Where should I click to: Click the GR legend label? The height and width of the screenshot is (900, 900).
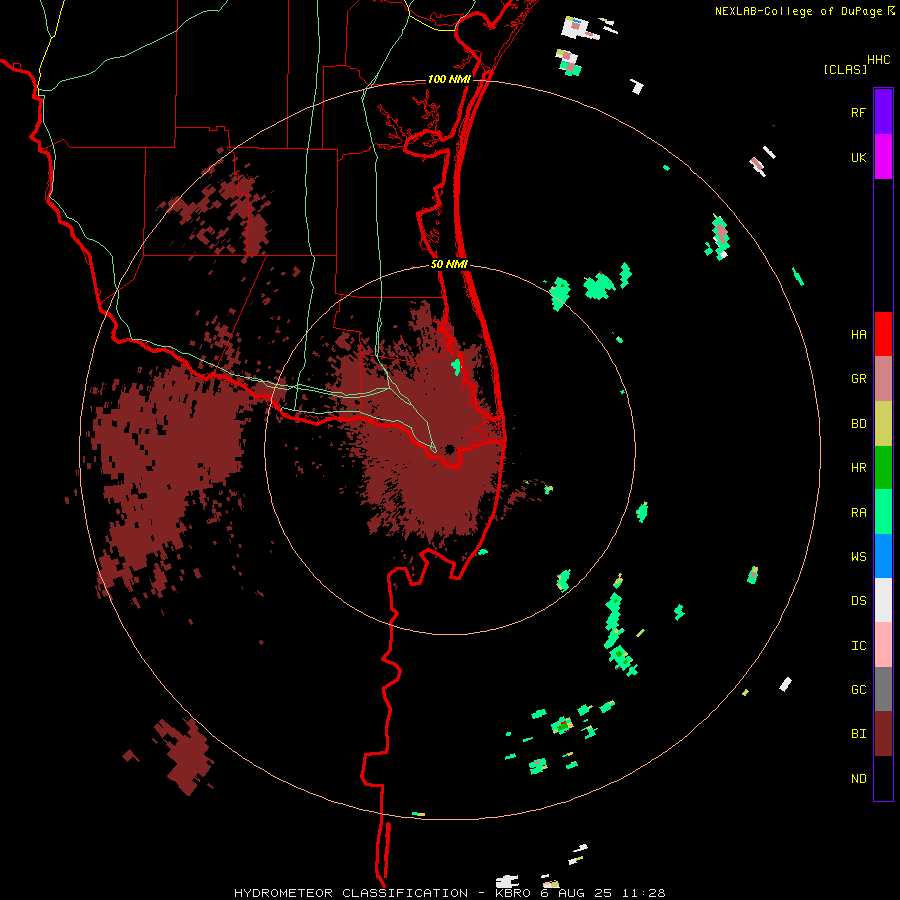coord(858,379)
